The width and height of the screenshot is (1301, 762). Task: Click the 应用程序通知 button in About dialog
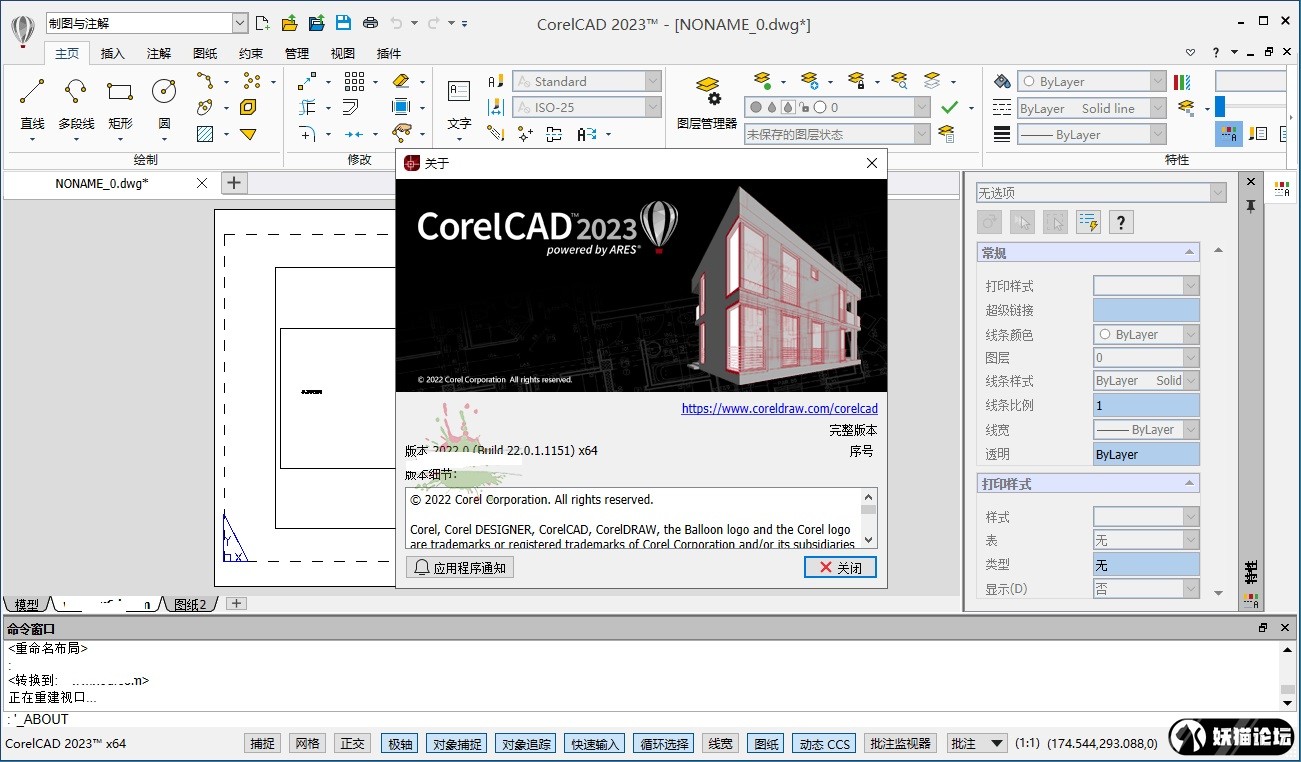pos(460,567)
